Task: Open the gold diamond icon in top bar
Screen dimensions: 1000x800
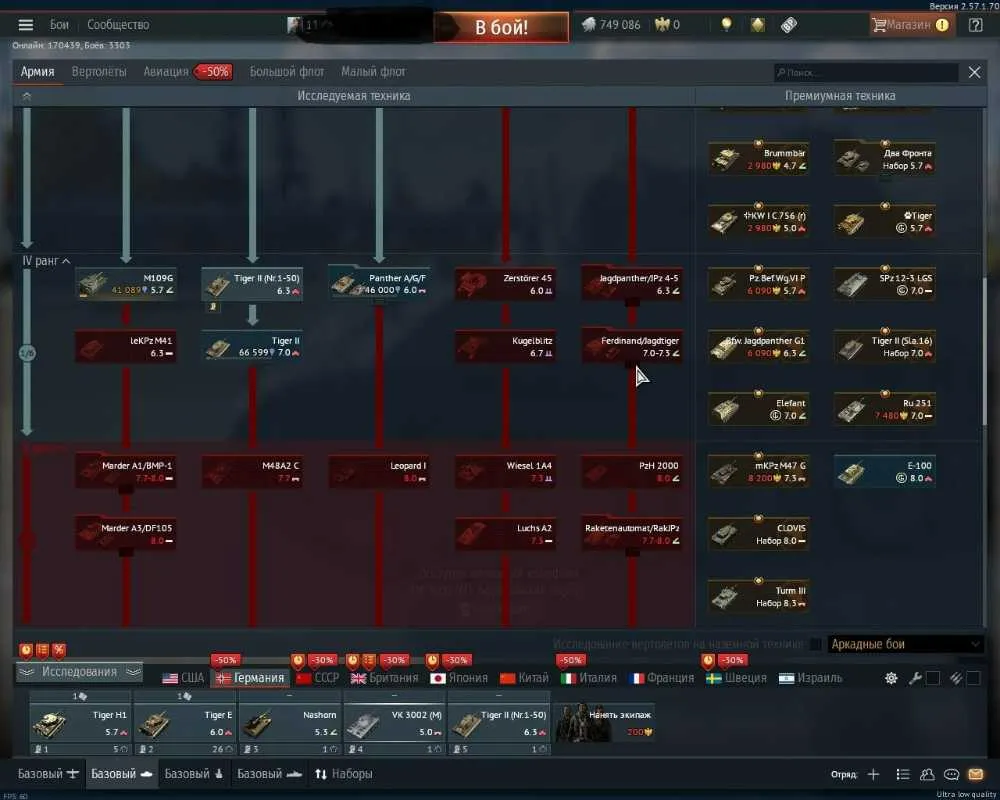Action: click(x=758, y=25)
